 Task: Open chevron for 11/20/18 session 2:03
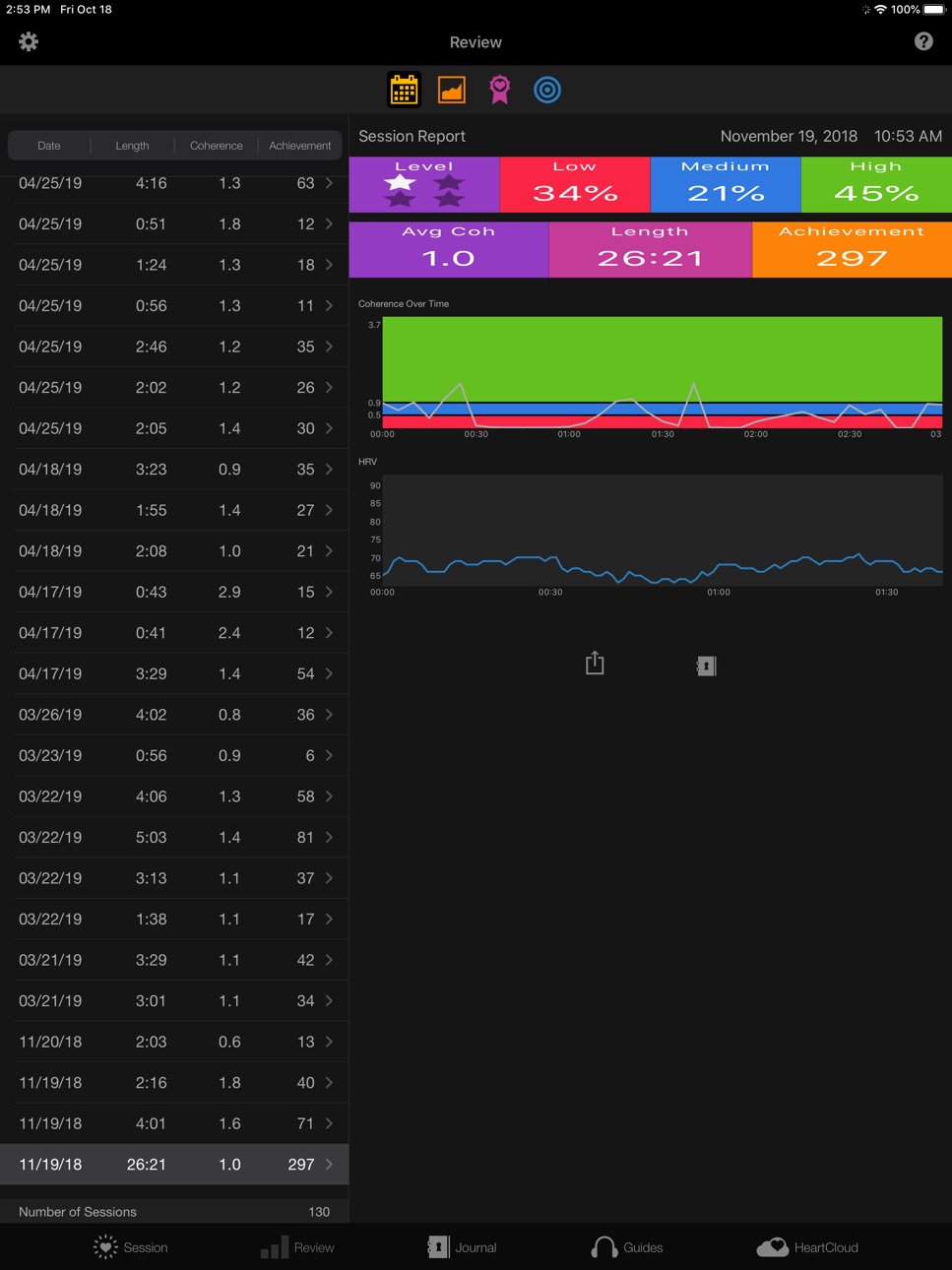(x=329, y=1042)
